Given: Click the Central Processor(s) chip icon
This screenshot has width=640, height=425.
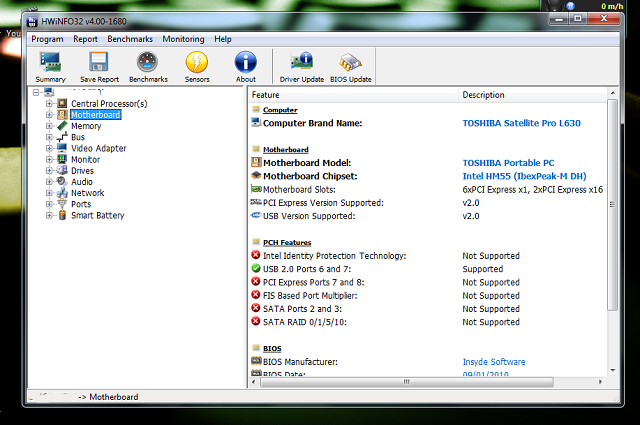Looking at the screenshot, I should click(x=62, y=103).
